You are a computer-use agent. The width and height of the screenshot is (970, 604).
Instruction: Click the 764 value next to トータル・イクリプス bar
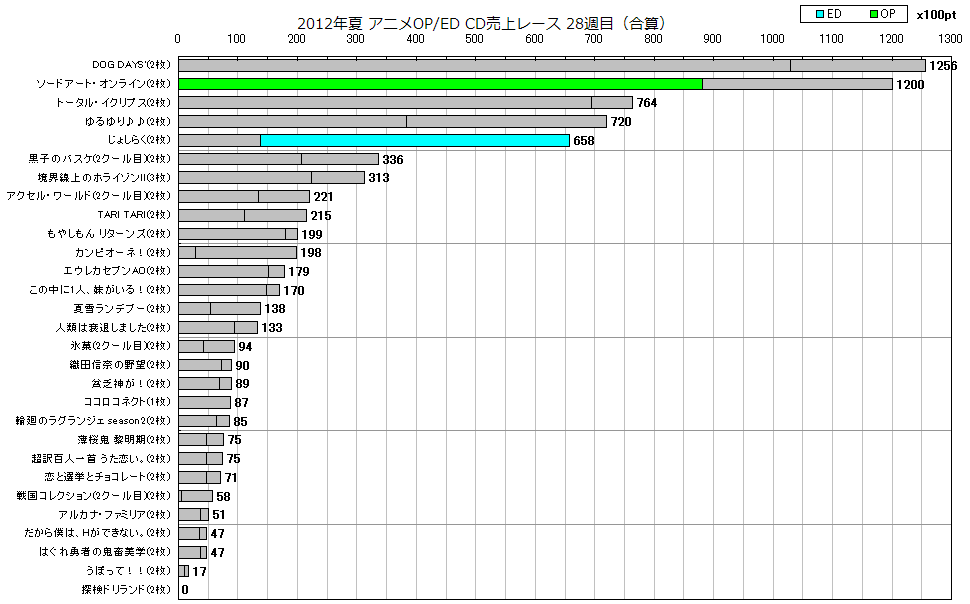click(647, 103)
